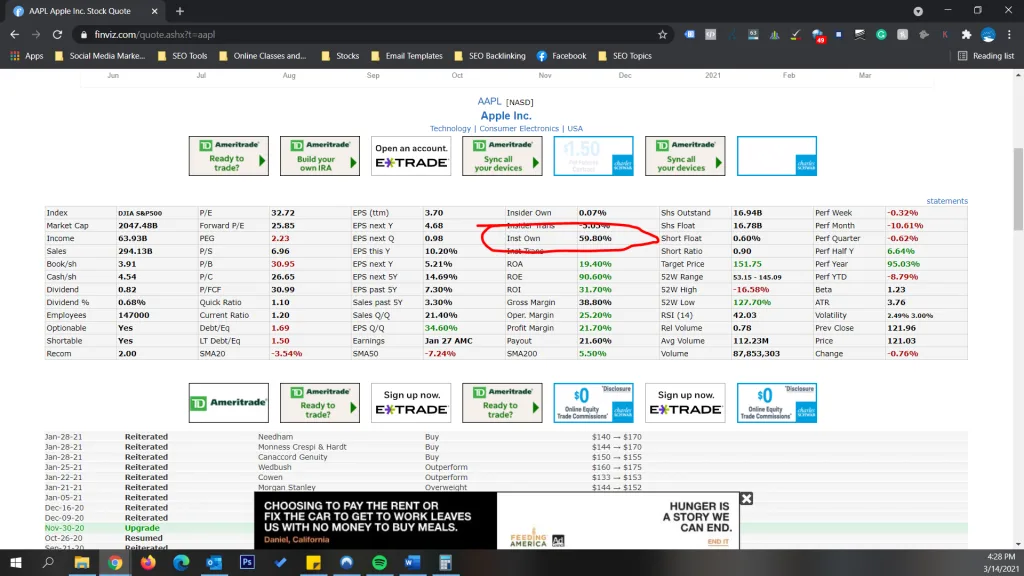Click inside the browser address bar
The width and height of the screenshot is (1024, 576).
click(300, 33)
